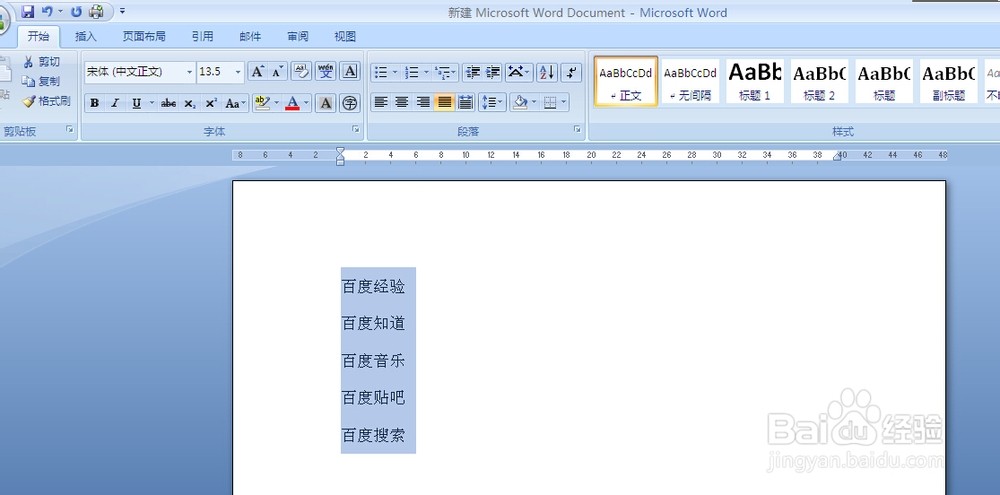Viewport: 1000px width, 495px height.
Task: Click the 剪切 (cut) button
Action: coord(42,62)
